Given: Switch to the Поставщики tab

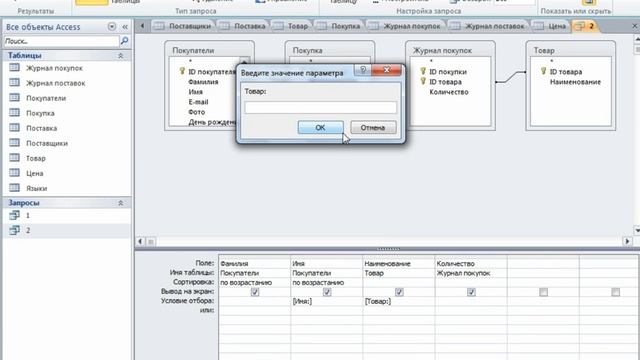Looking at the screenshot, I should (184, 26).
